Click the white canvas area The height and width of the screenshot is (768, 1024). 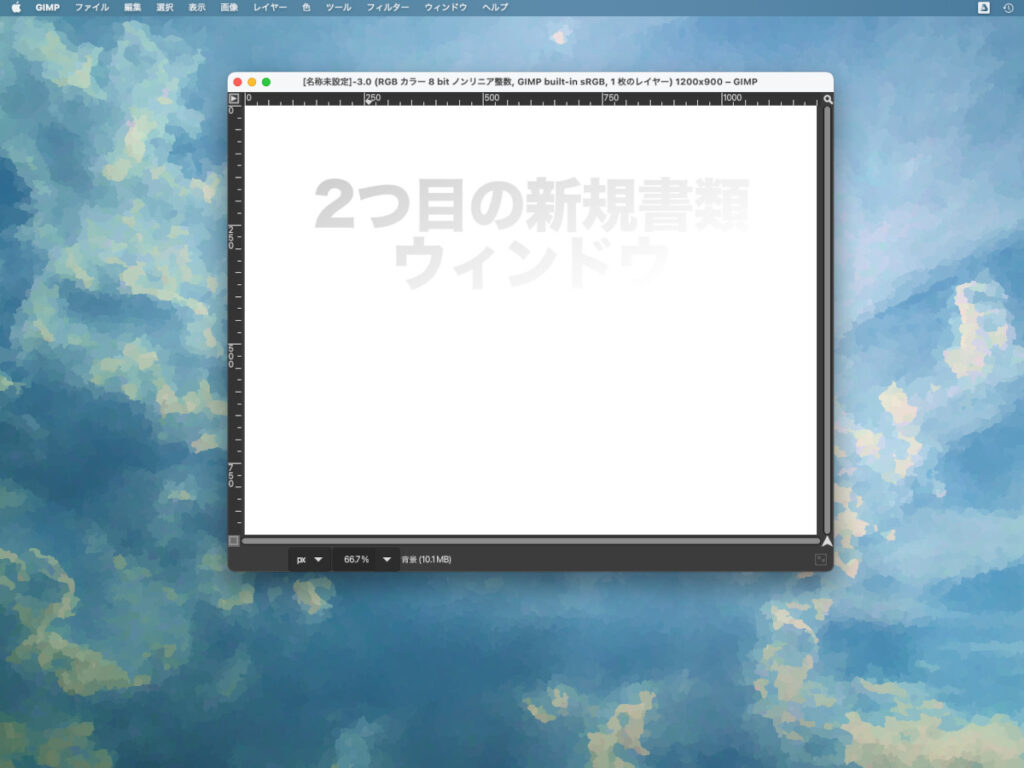click(x=530, y=320)
